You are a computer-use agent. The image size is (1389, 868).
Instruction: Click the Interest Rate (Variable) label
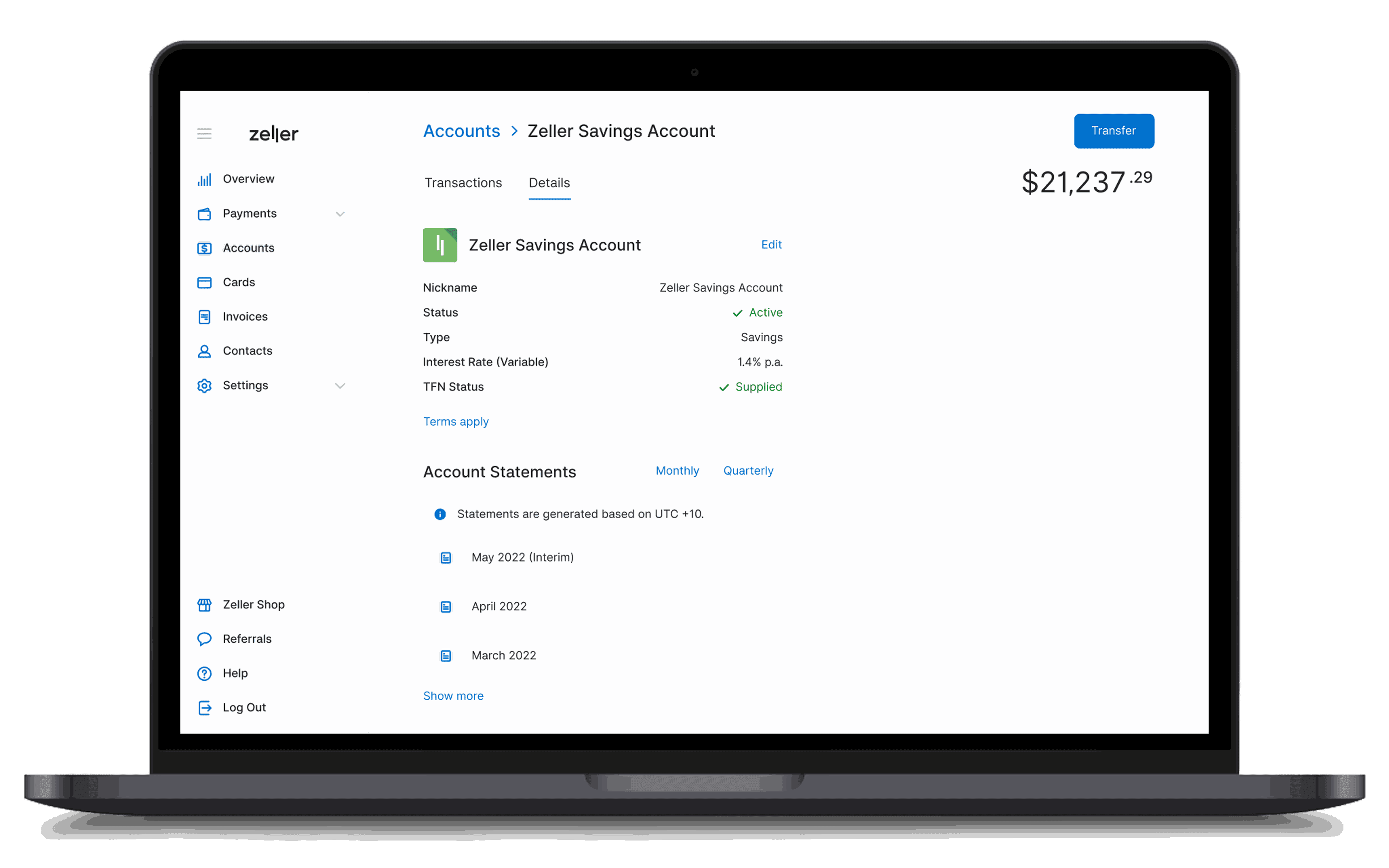click(x=485, y=362)
